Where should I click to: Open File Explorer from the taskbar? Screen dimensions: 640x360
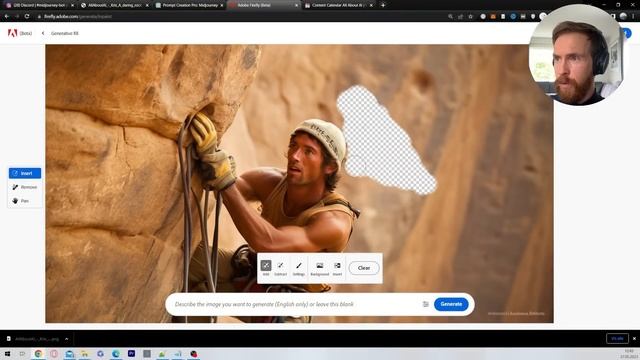click(x=85, y=353)
